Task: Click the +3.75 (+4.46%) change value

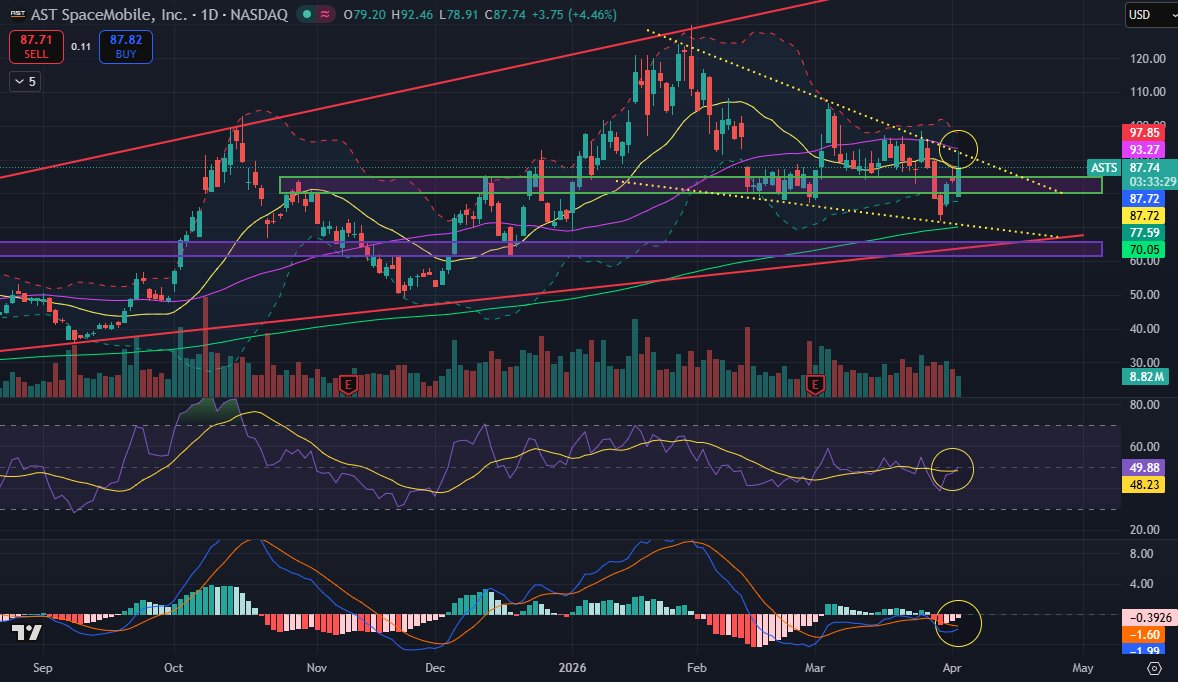Action: tap(574, 14)
